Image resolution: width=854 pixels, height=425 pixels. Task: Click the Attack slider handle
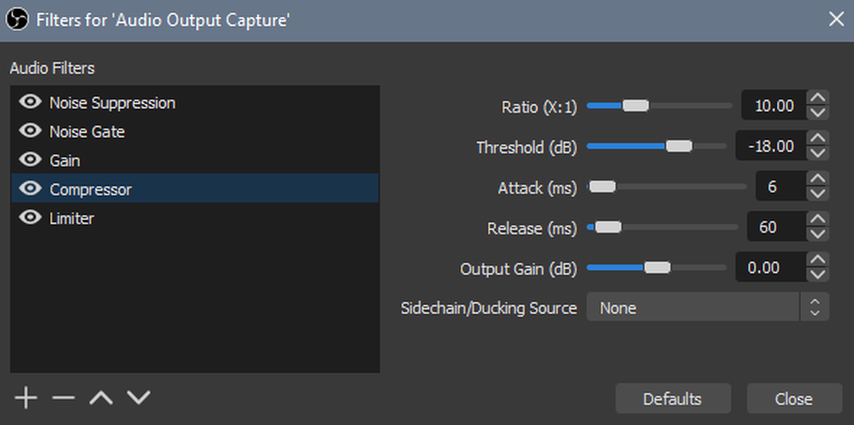602,186
